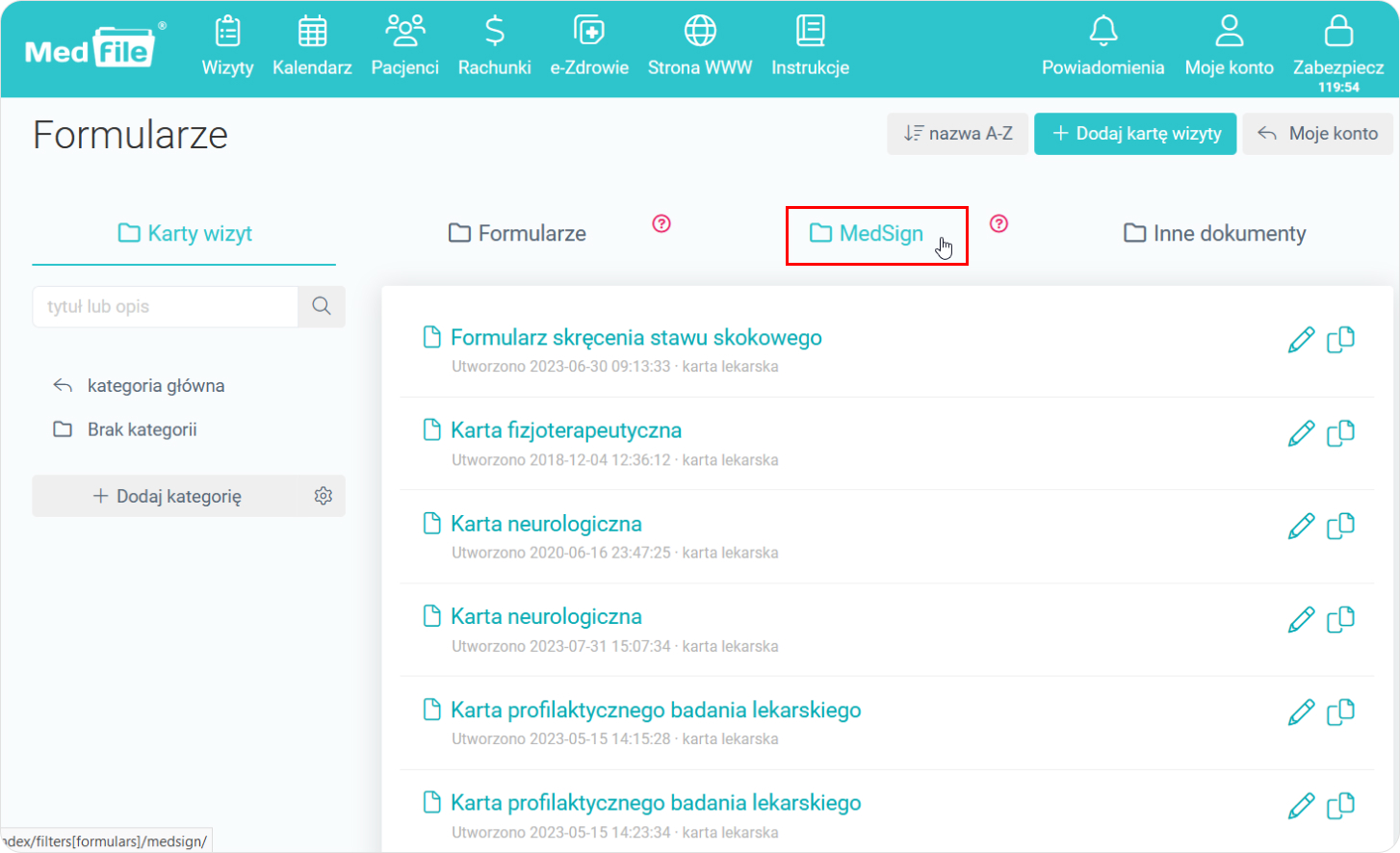Click the MedFile logo
This screenshot has width=1400, height=853.
[x=93, y=46]
